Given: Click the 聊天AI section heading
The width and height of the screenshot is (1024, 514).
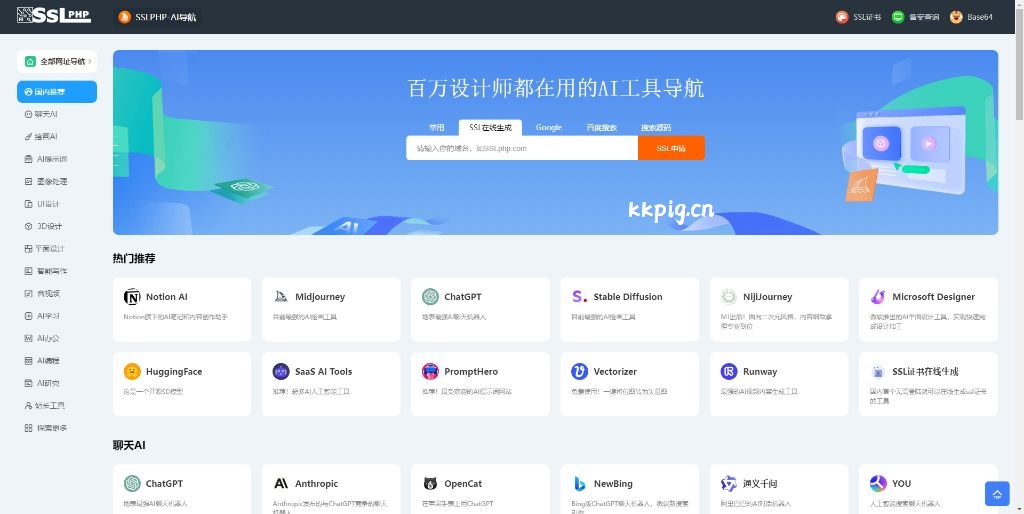Looking at the screenshot, I should (129, 445).
